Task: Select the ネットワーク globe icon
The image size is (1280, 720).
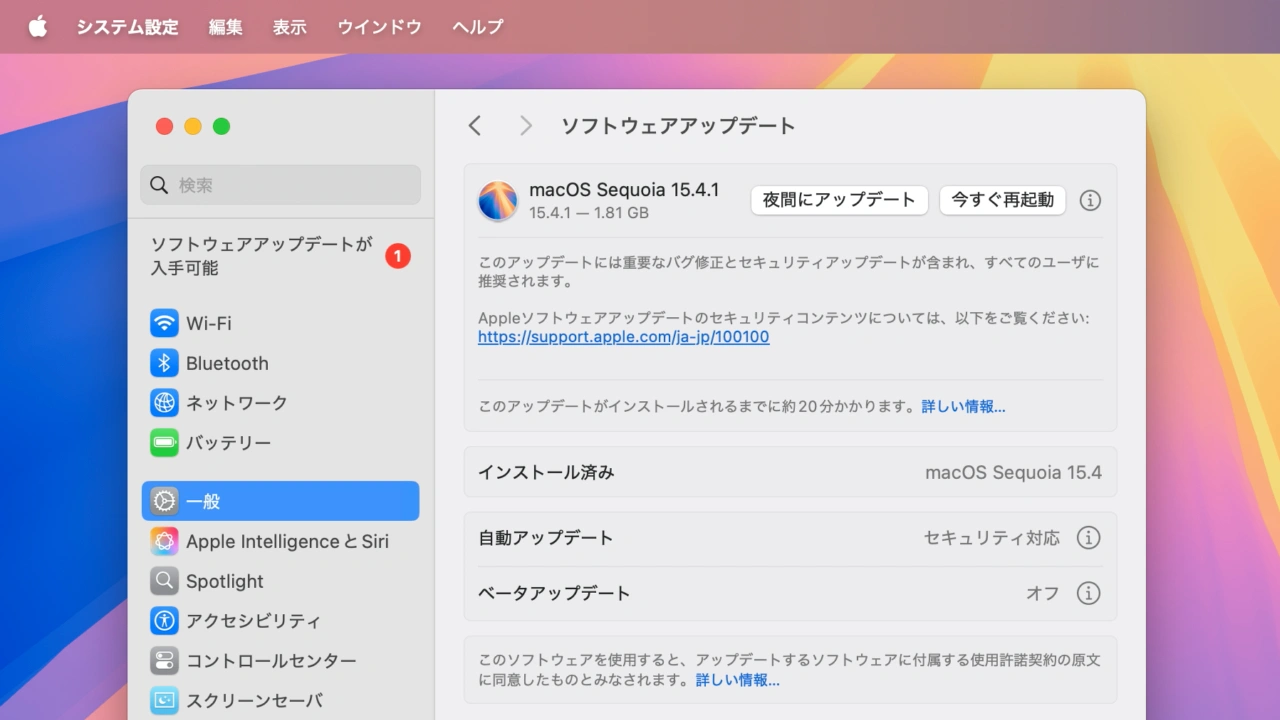Action: point(164,403)
